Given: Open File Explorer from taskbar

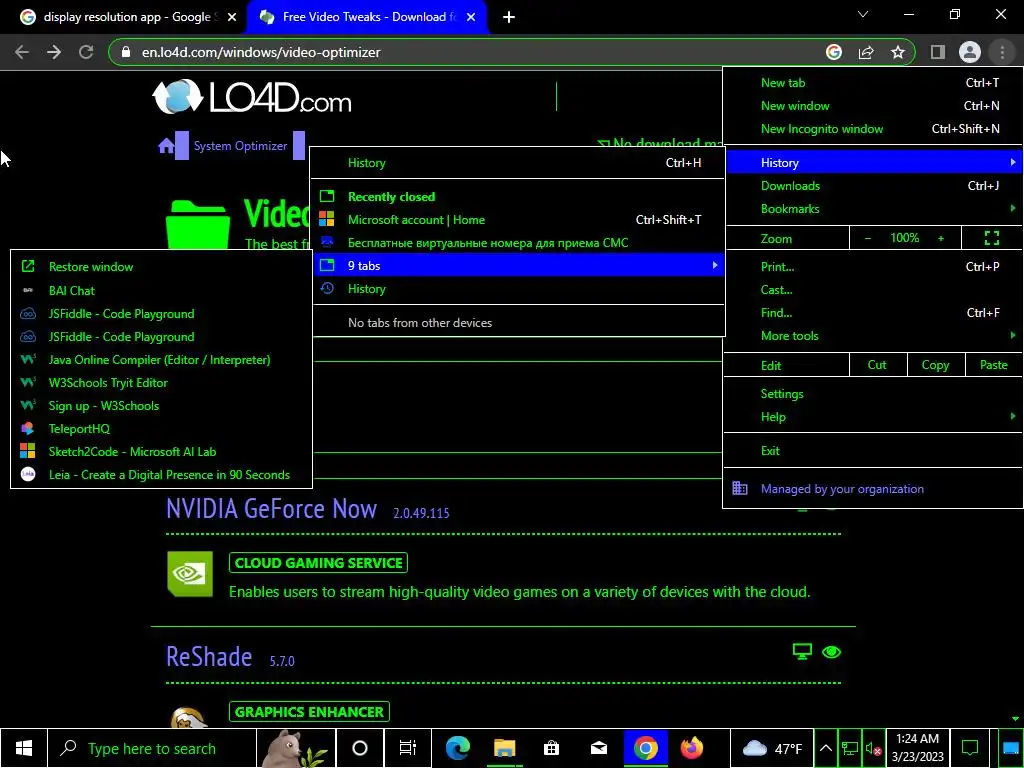Looking at the screenshot, I should [x=504, y=748].
